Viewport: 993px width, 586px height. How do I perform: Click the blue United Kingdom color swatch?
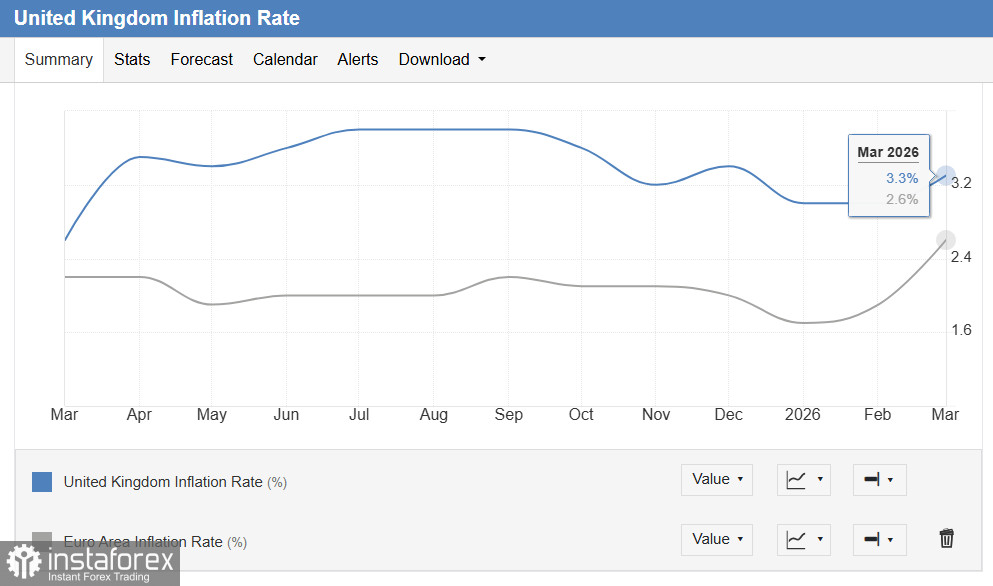pyautogui.click(x=42, y=482)
